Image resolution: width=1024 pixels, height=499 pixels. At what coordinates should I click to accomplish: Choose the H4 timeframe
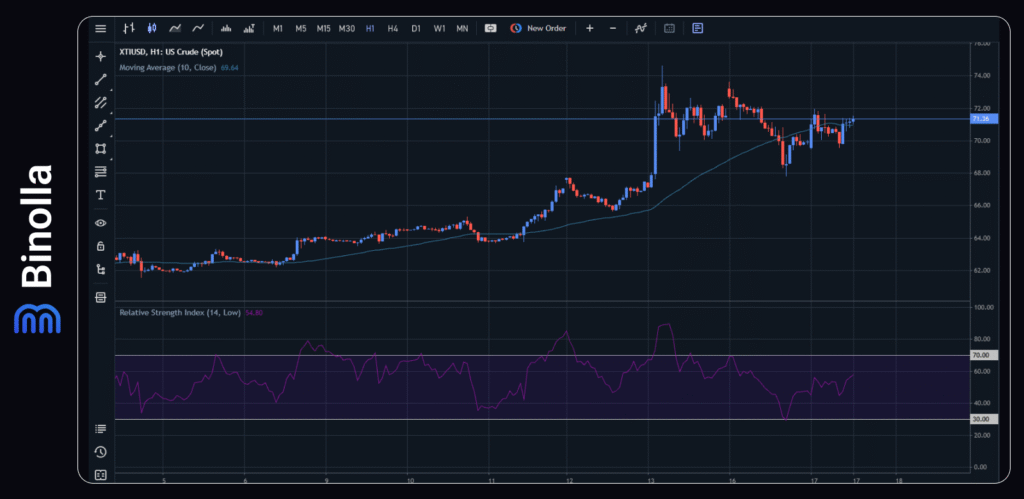coord(392,28)
